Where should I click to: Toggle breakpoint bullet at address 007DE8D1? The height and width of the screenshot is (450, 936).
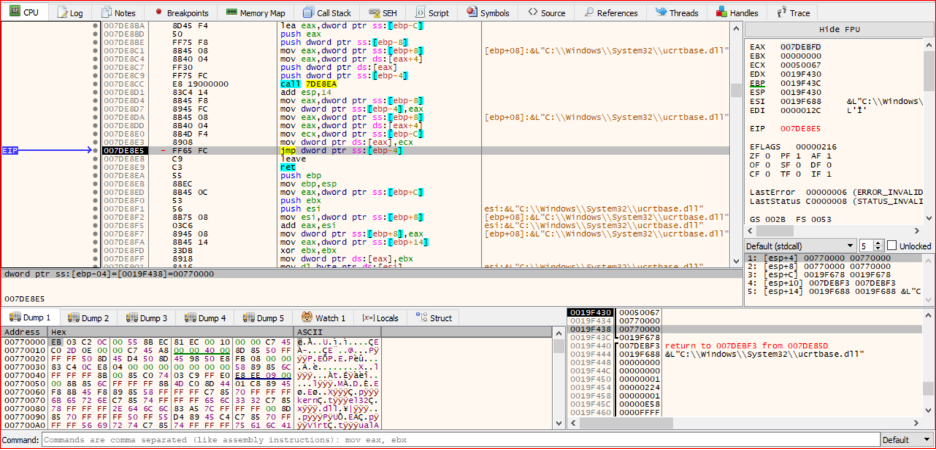coord(95,93)
